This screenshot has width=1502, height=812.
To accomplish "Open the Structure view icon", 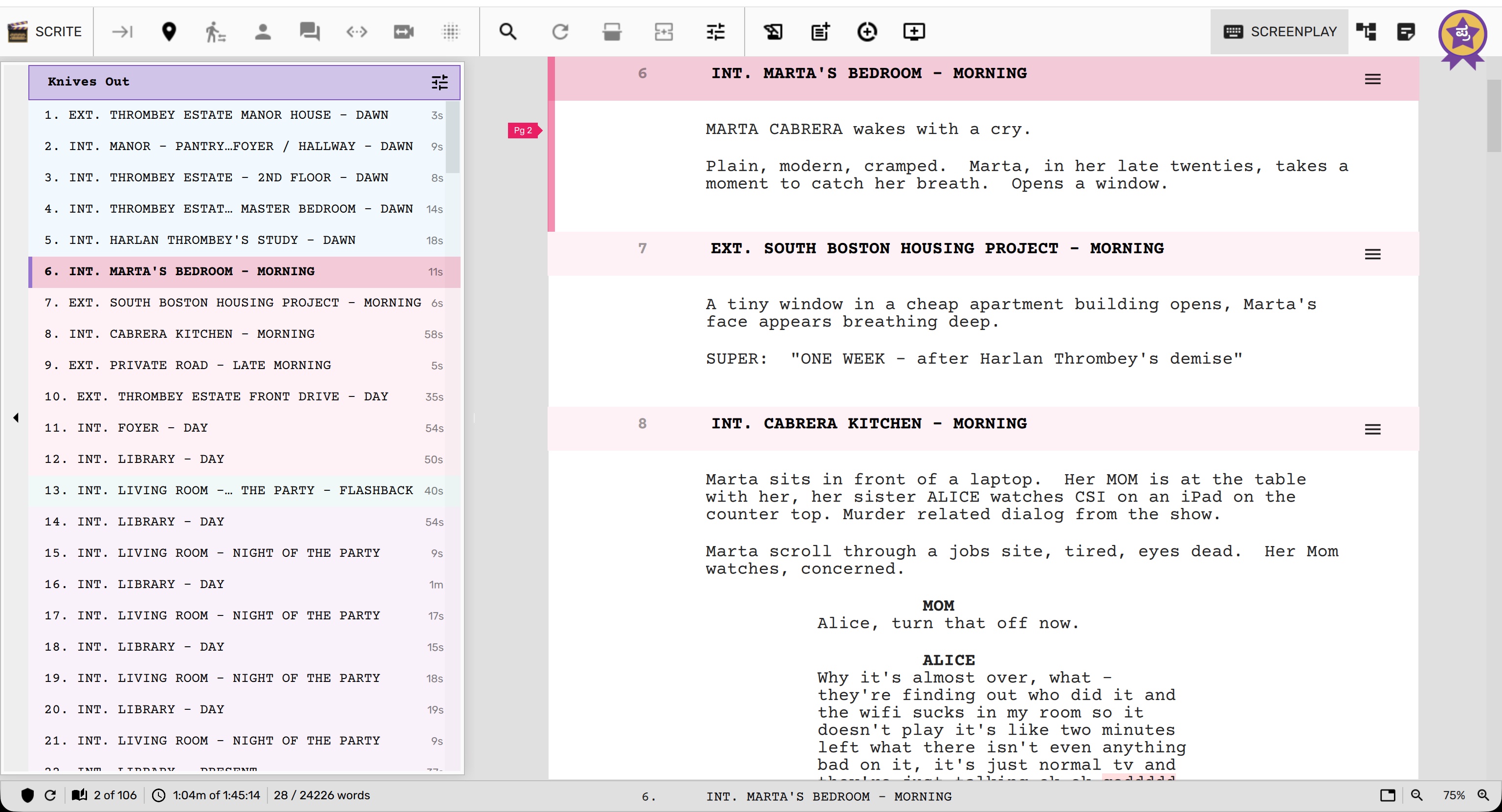I will [x=1366, y=31].
